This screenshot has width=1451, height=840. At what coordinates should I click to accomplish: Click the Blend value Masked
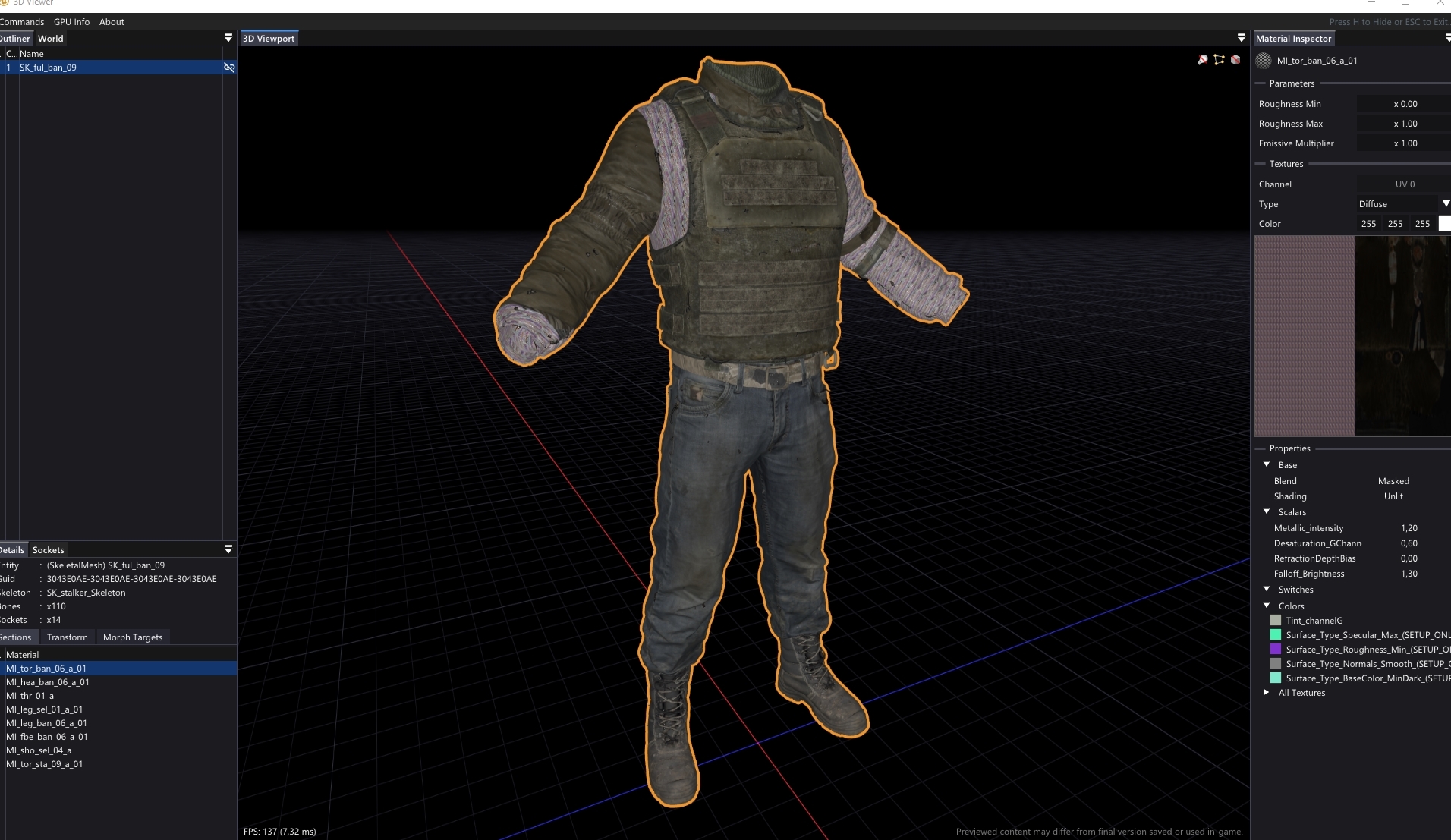(x=1393, y=481)
